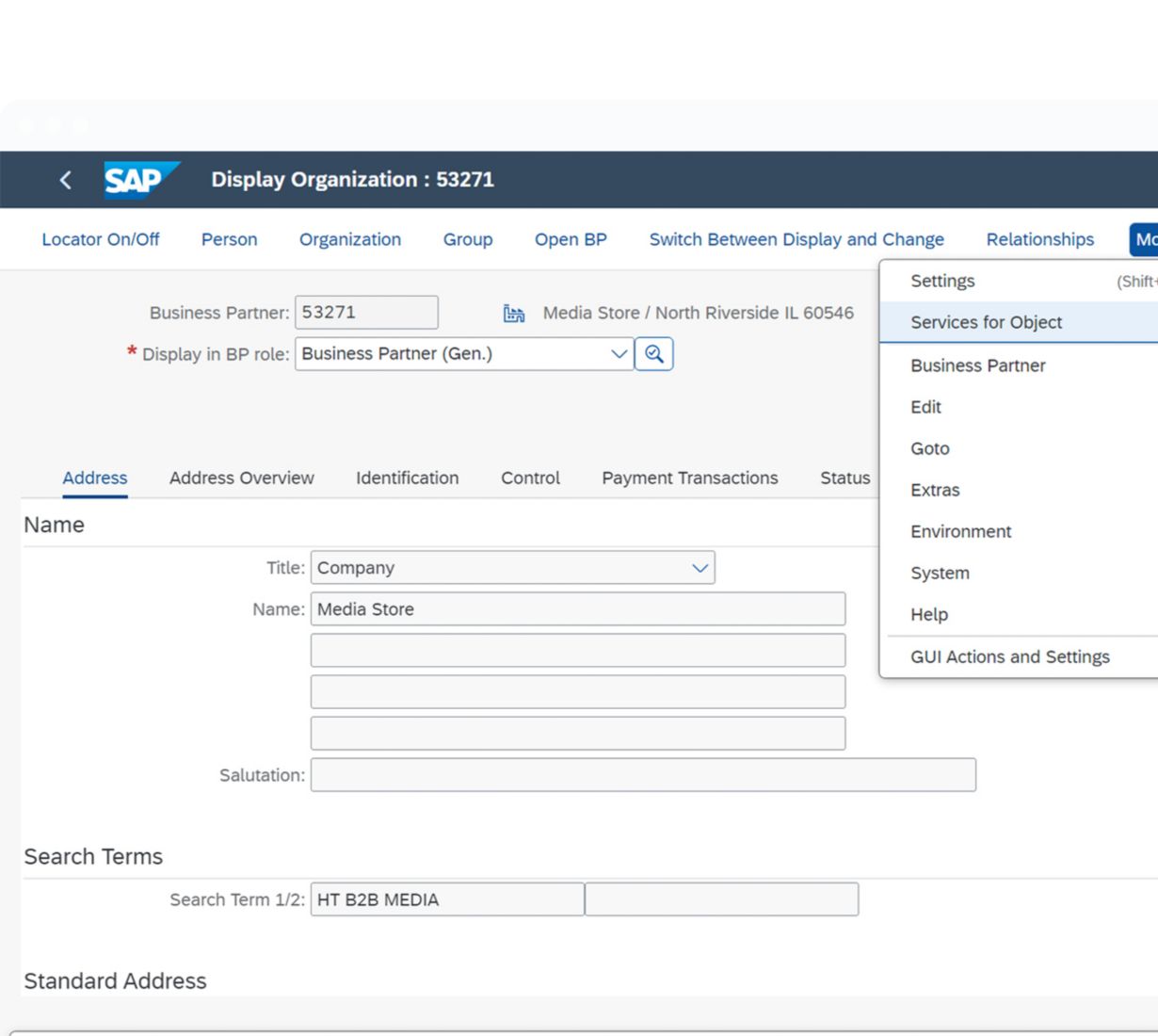
Task: Switch Between Display and Change mode
Action: [x=796, y=239]
